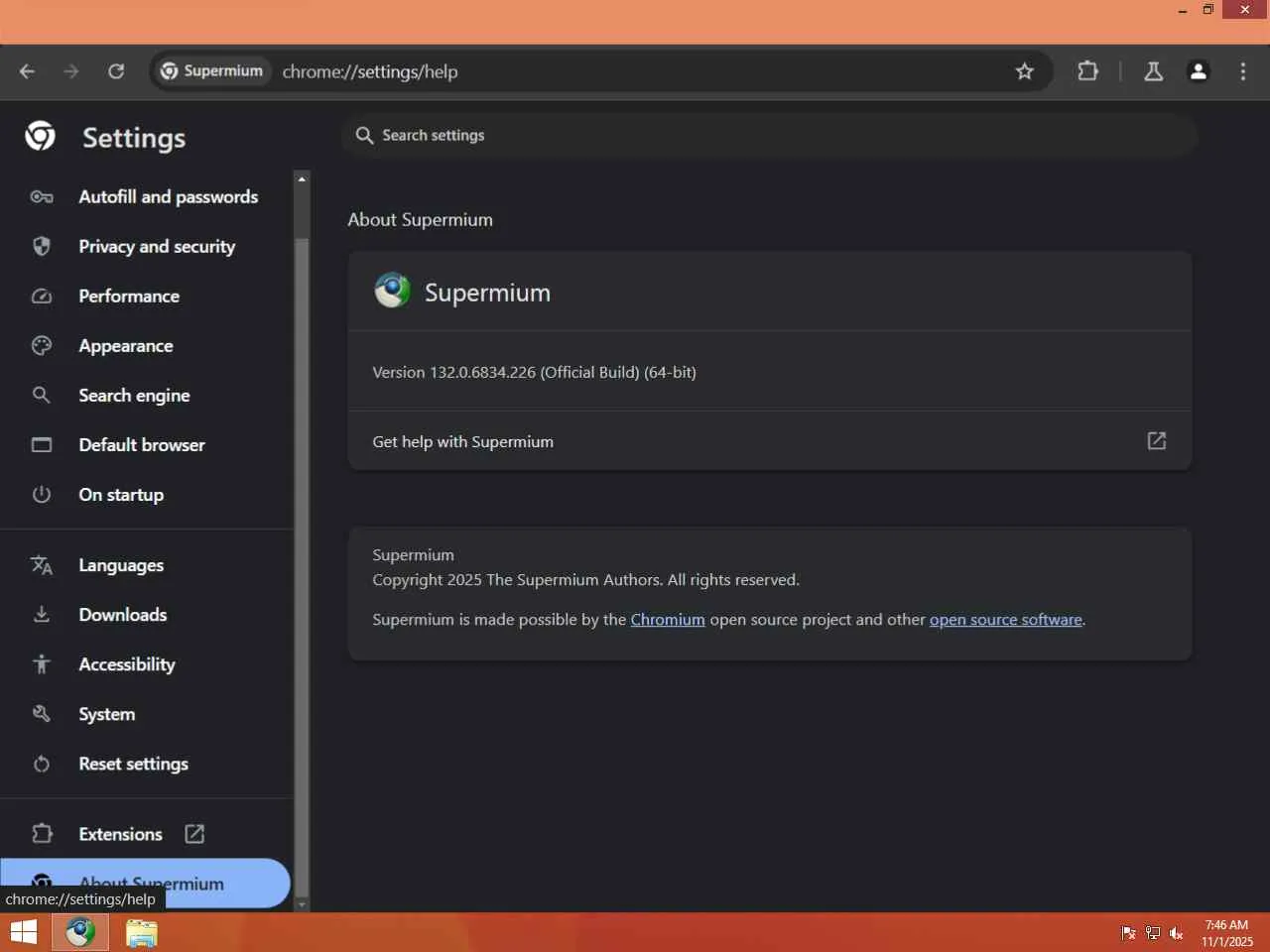Open the open source software link
The height and width of the screenshot is (952, 1270).
click(x=1005, y=620)
